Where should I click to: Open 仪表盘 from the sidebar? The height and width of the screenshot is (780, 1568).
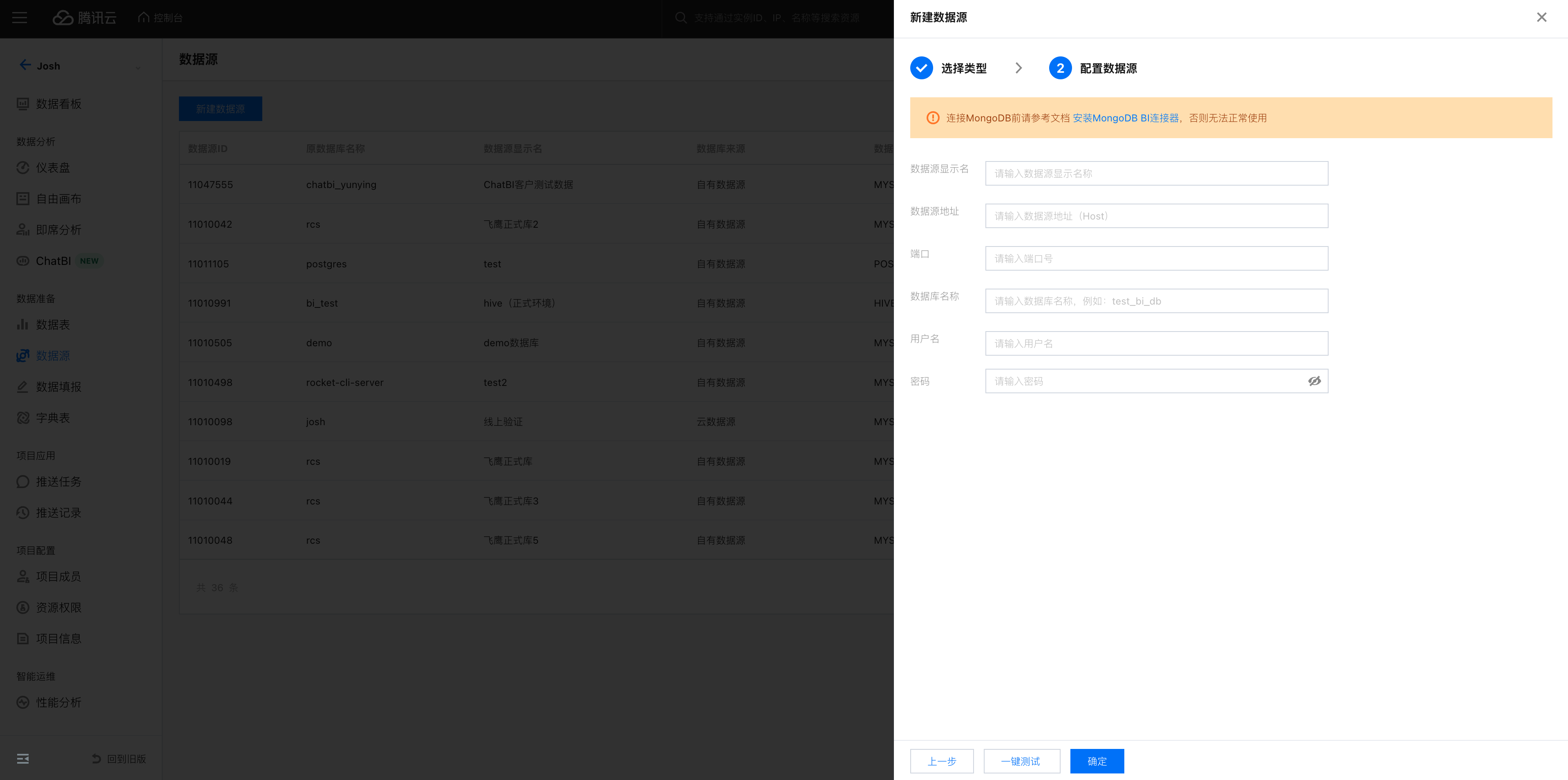click(x=52, y=168)
